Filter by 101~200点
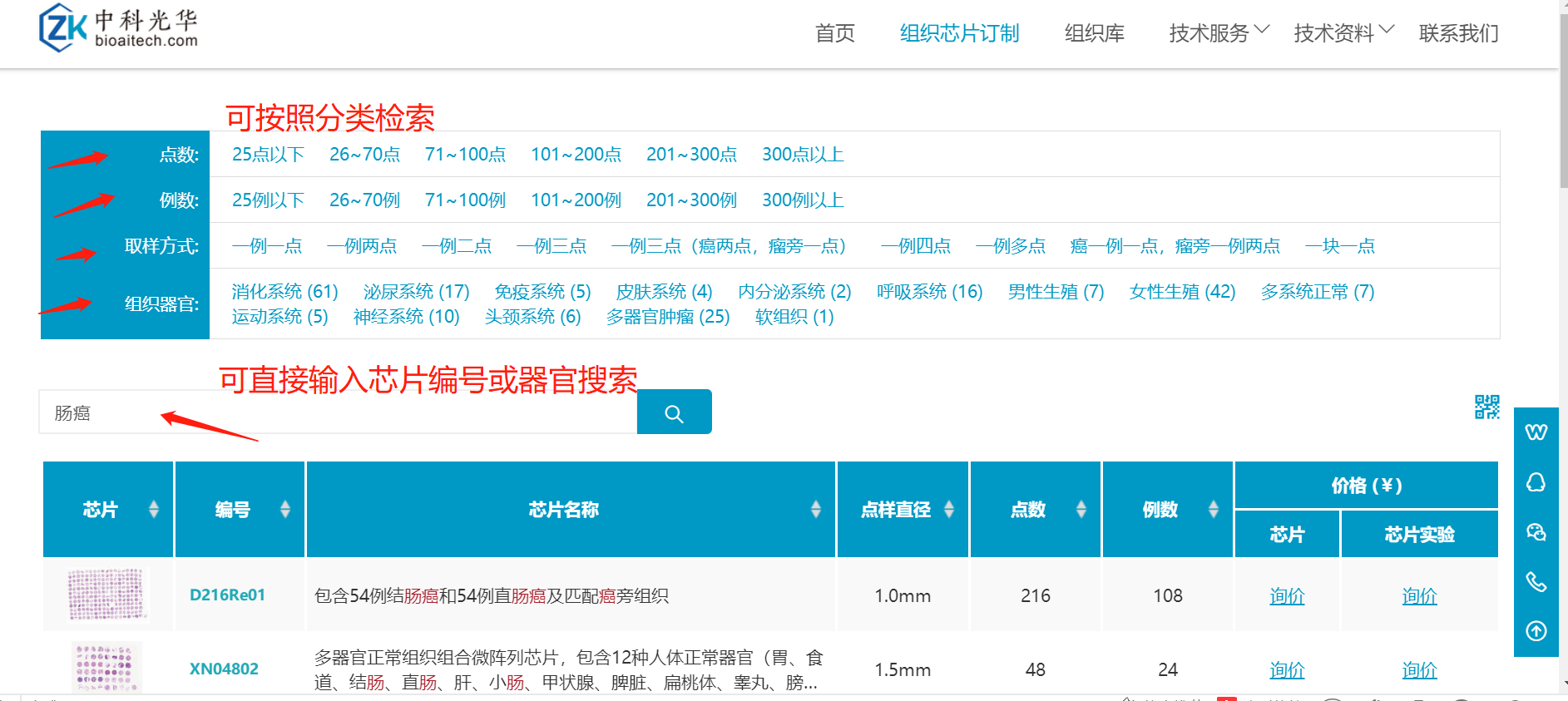 click(576, 155)
